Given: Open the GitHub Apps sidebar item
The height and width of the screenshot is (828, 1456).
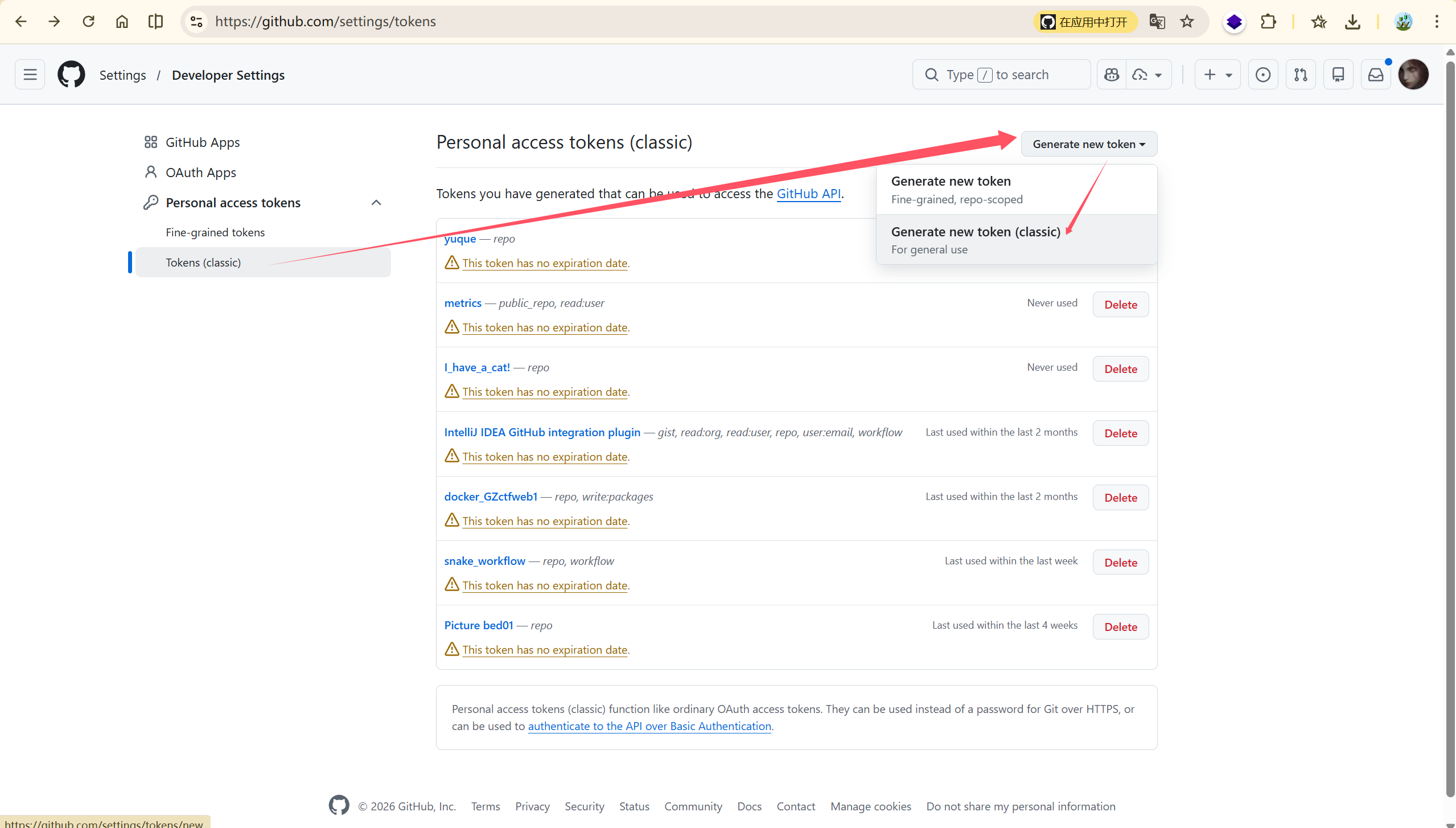Looking at the screenshot, I should tap(202, 142).
